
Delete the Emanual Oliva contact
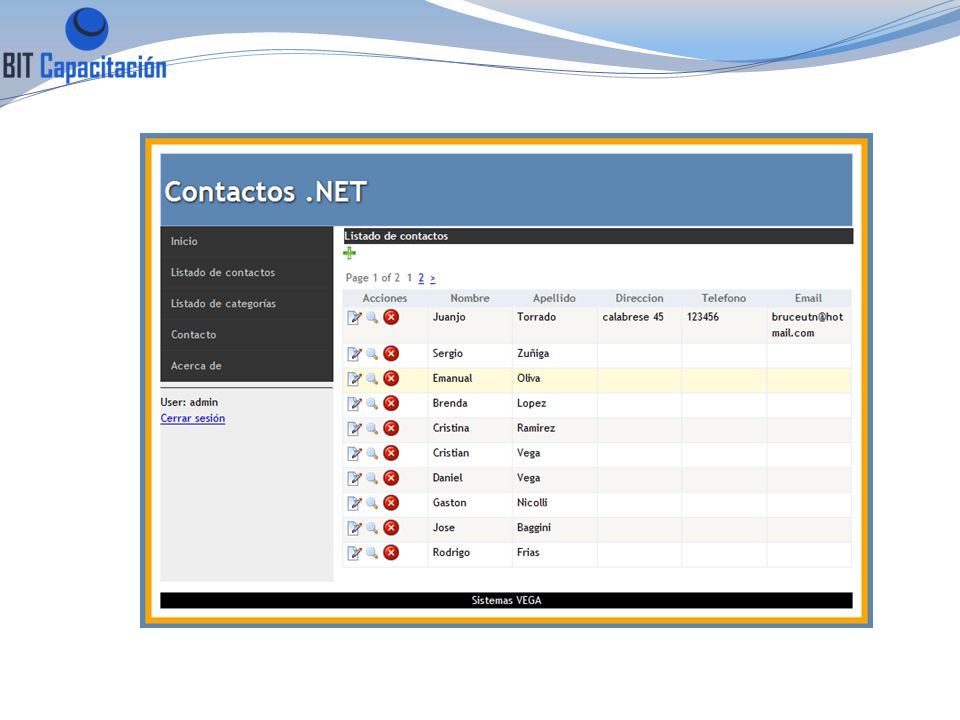[x=391, y=378]
